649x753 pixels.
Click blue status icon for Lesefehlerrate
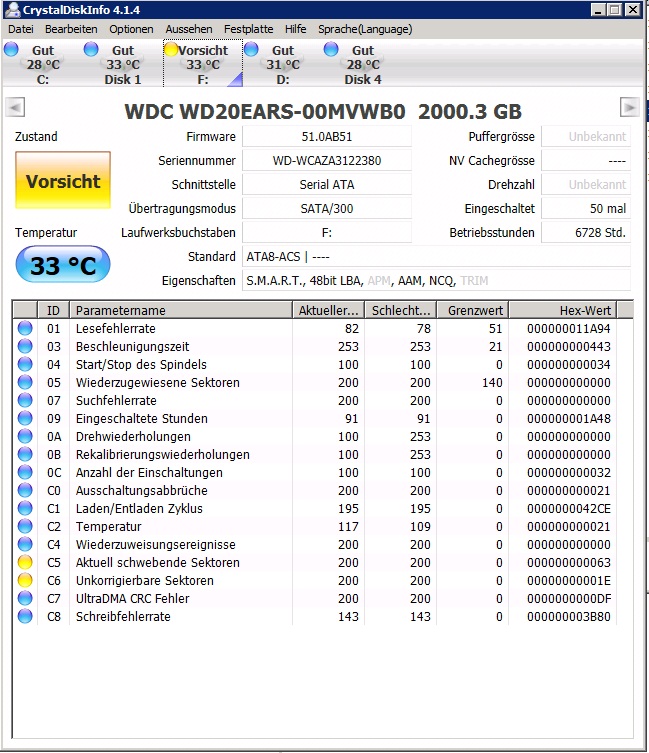(x=25, y=328)
